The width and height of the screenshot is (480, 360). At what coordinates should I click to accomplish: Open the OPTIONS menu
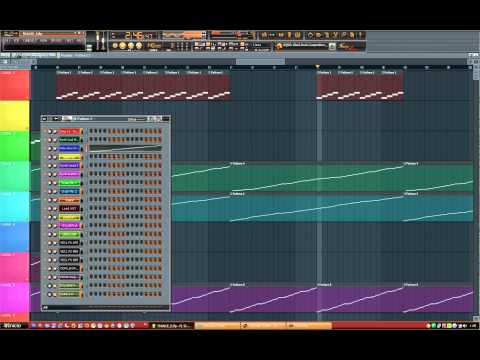57,41
